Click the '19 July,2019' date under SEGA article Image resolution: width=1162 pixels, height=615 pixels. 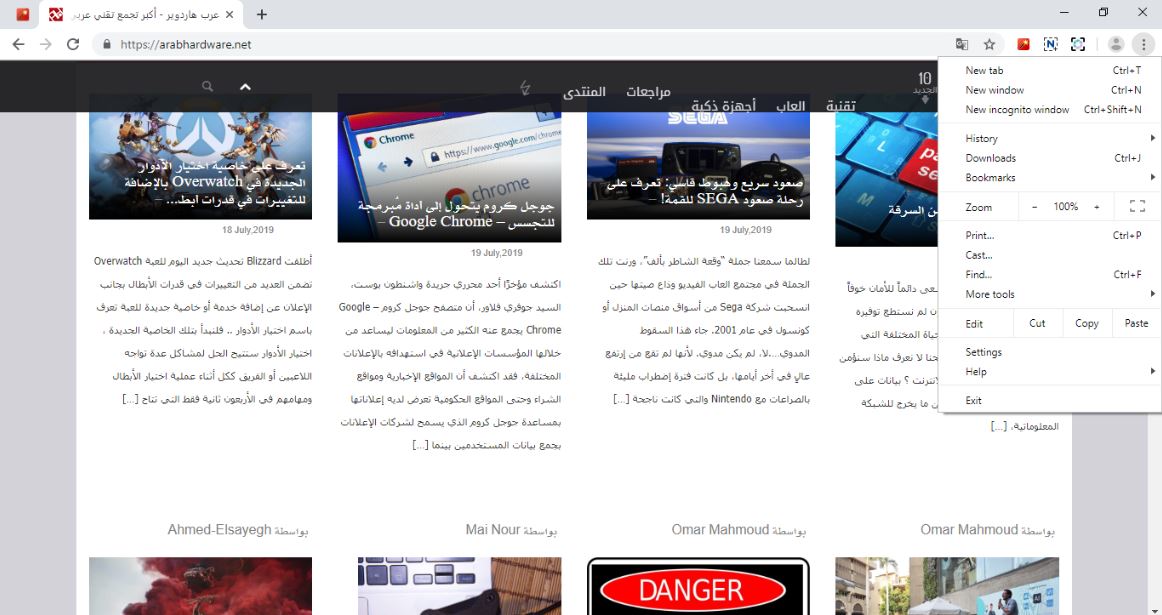pos(746,230)
